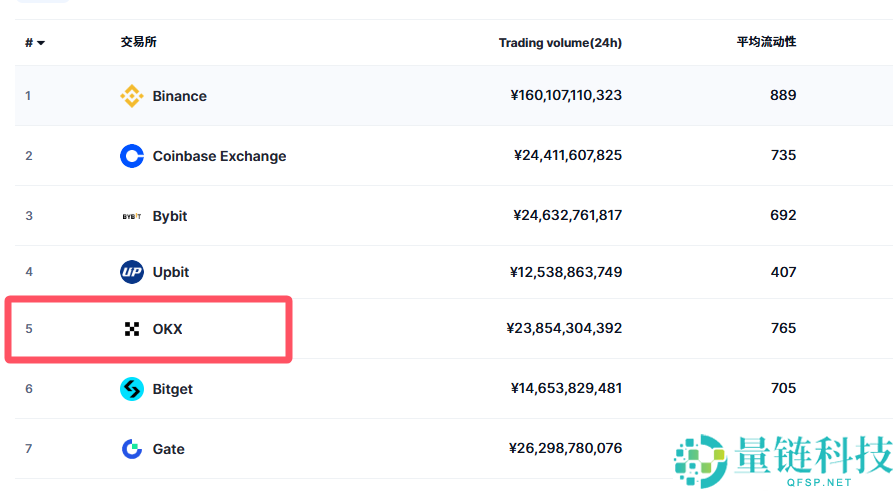Open the Upbit exchange page
893x493 pixels.
point(171,272)
